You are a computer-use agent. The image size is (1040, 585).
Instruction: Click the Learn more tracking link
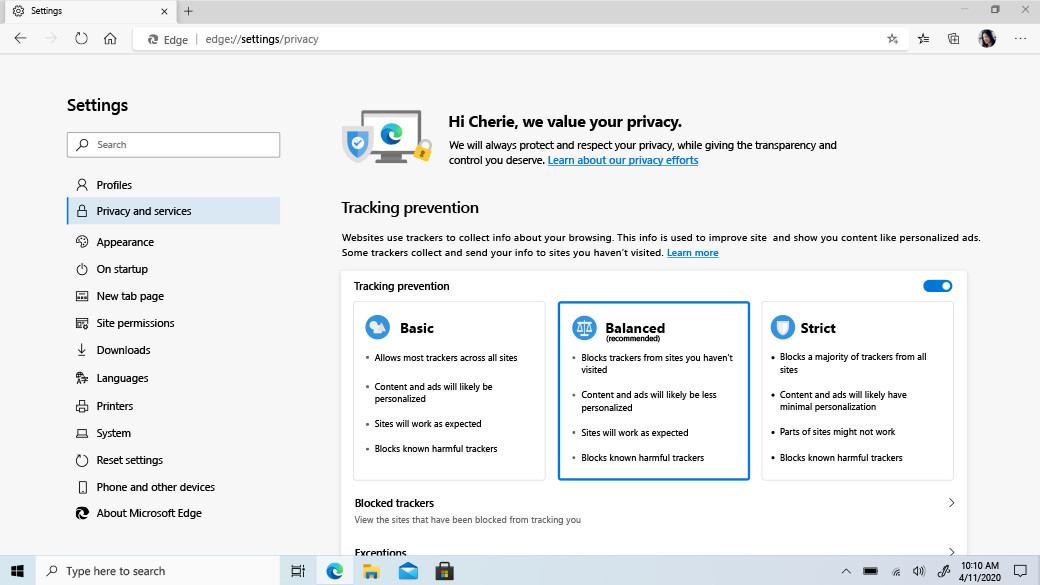tap(692, 253)
